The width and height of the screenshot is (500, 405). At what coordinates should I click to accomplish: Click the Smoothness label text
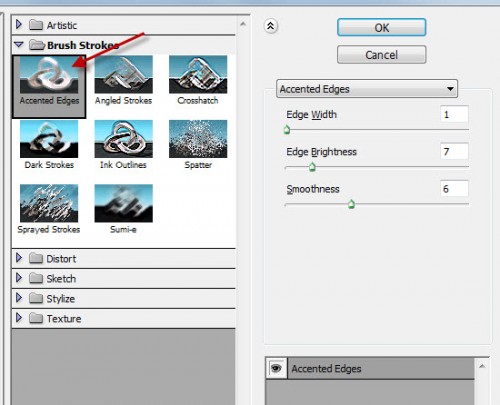click(x=313, y=189)
